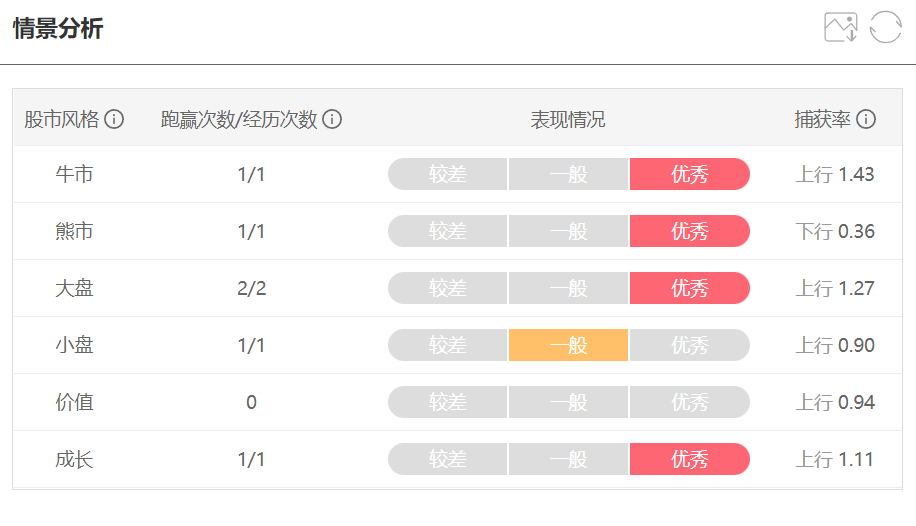Click the 价值 row's 0 count
Viewport: 916px width, 526px height.
[251, 402]
